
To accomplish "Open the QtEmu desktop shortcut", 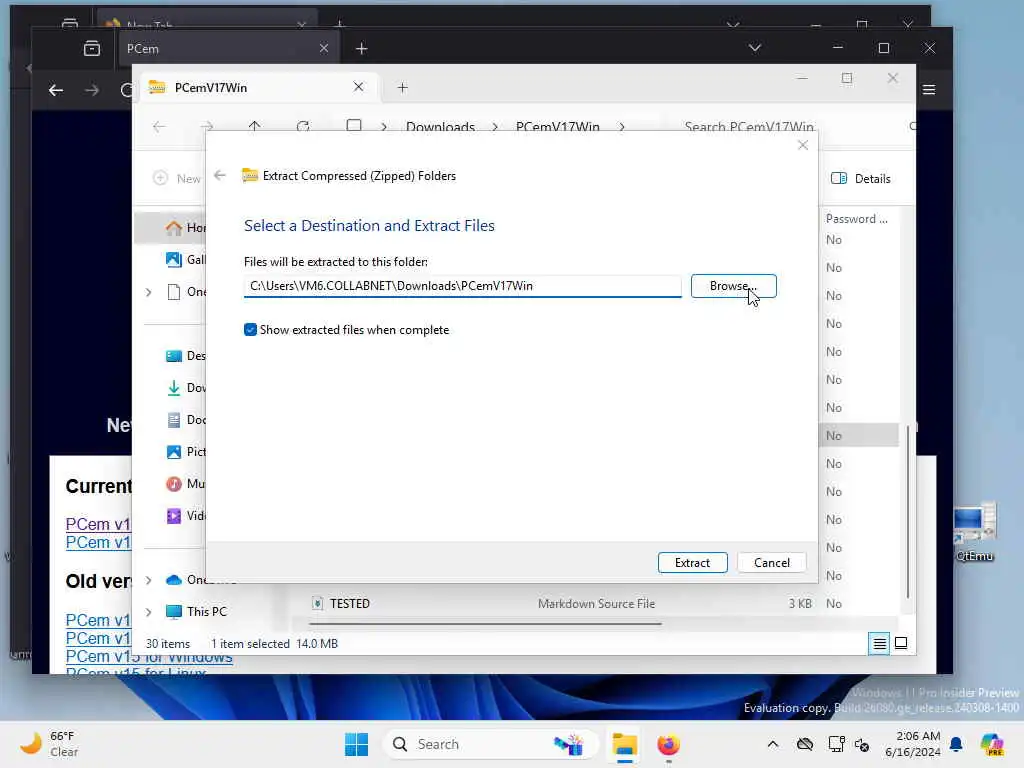I will 974,532.
